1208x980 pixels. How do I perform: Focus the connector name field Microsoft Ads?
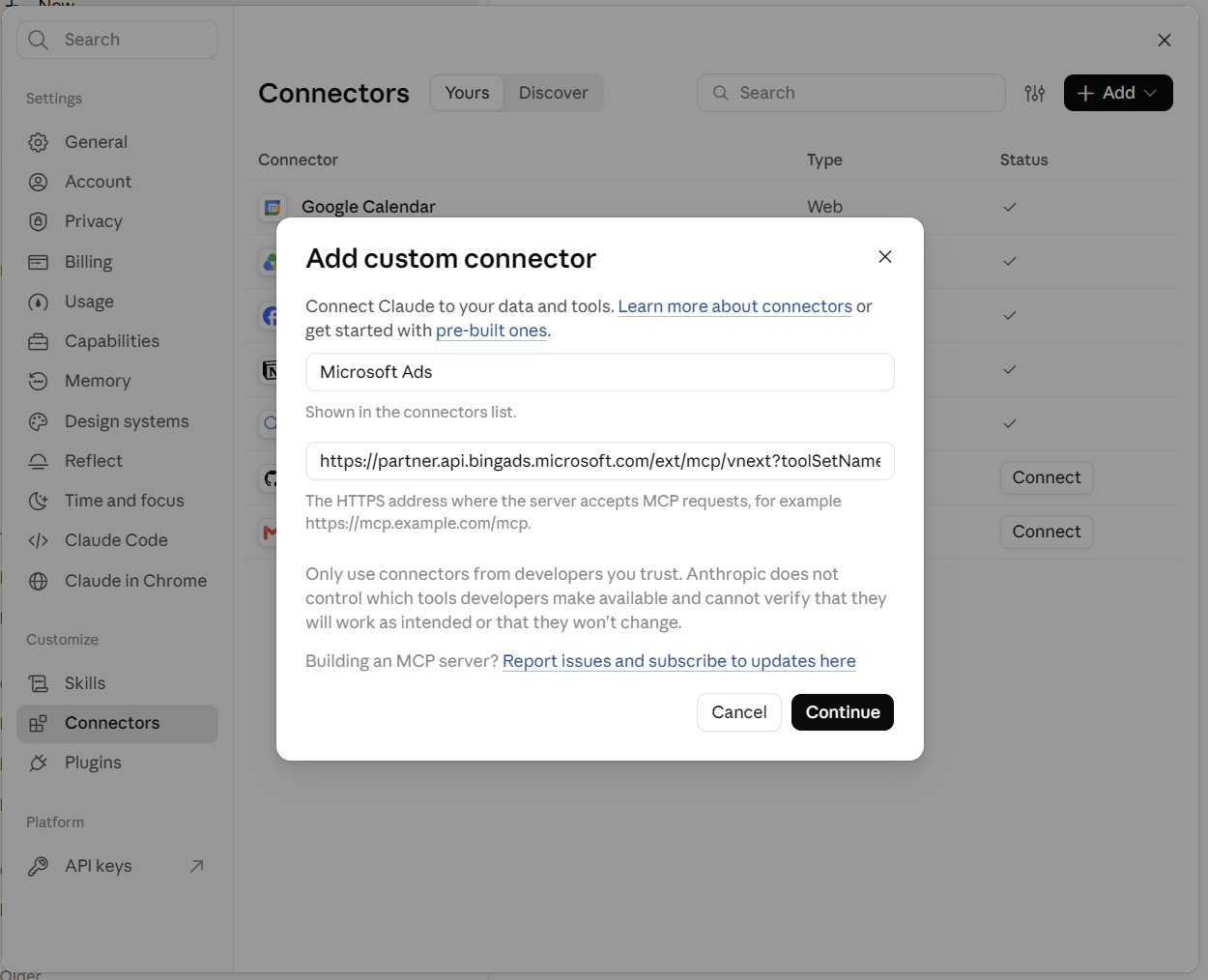coord(600,372)
